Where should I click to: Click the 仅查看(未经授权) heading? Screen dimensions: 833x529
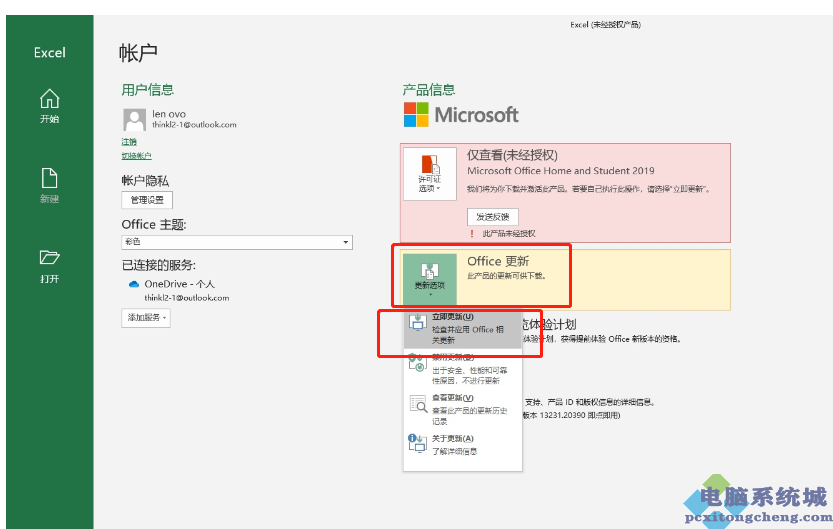[512, 155]
